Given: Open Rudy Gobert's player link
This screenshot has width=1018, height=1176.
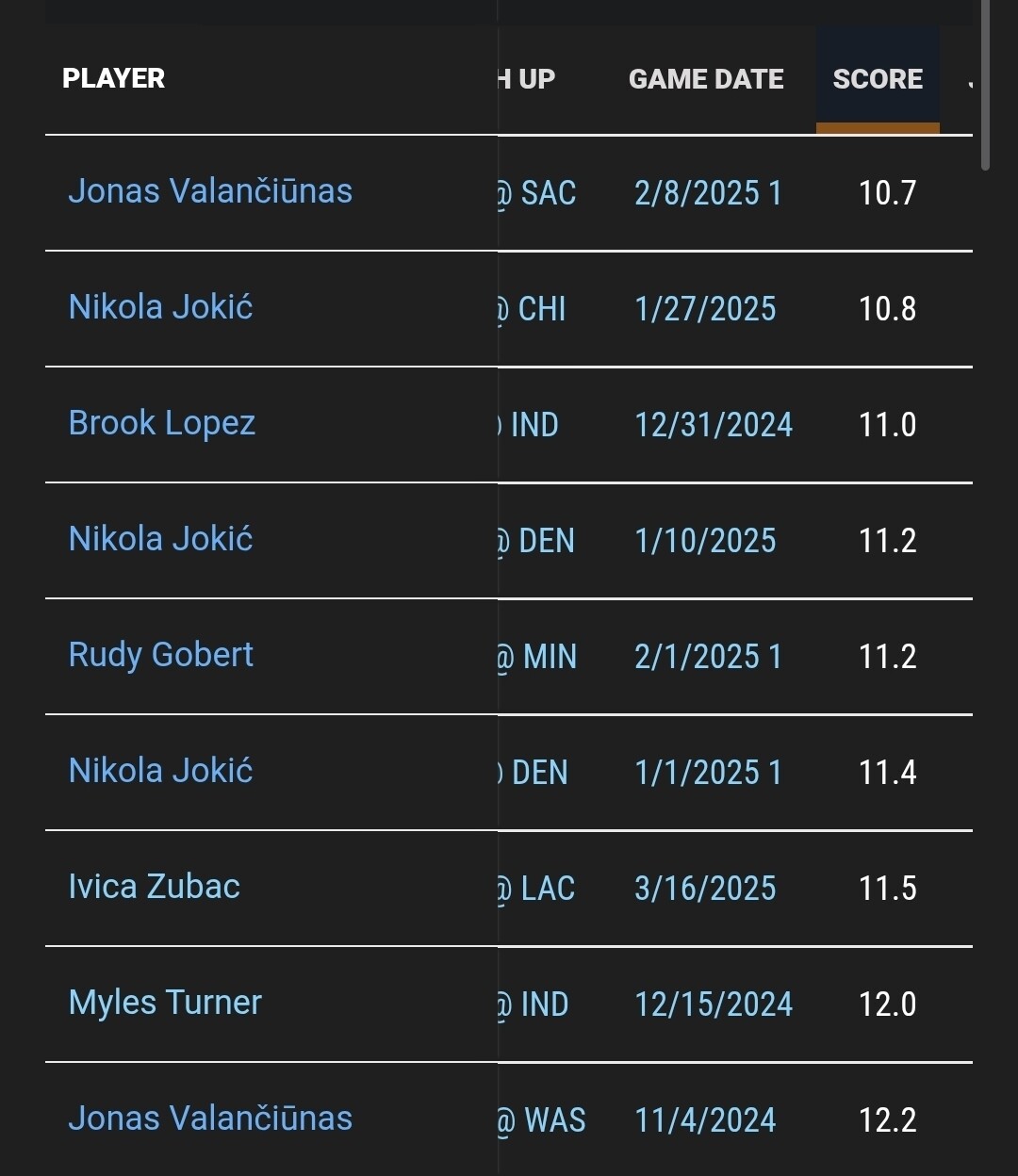Looking at the screenshot, I should pos(161,655).
